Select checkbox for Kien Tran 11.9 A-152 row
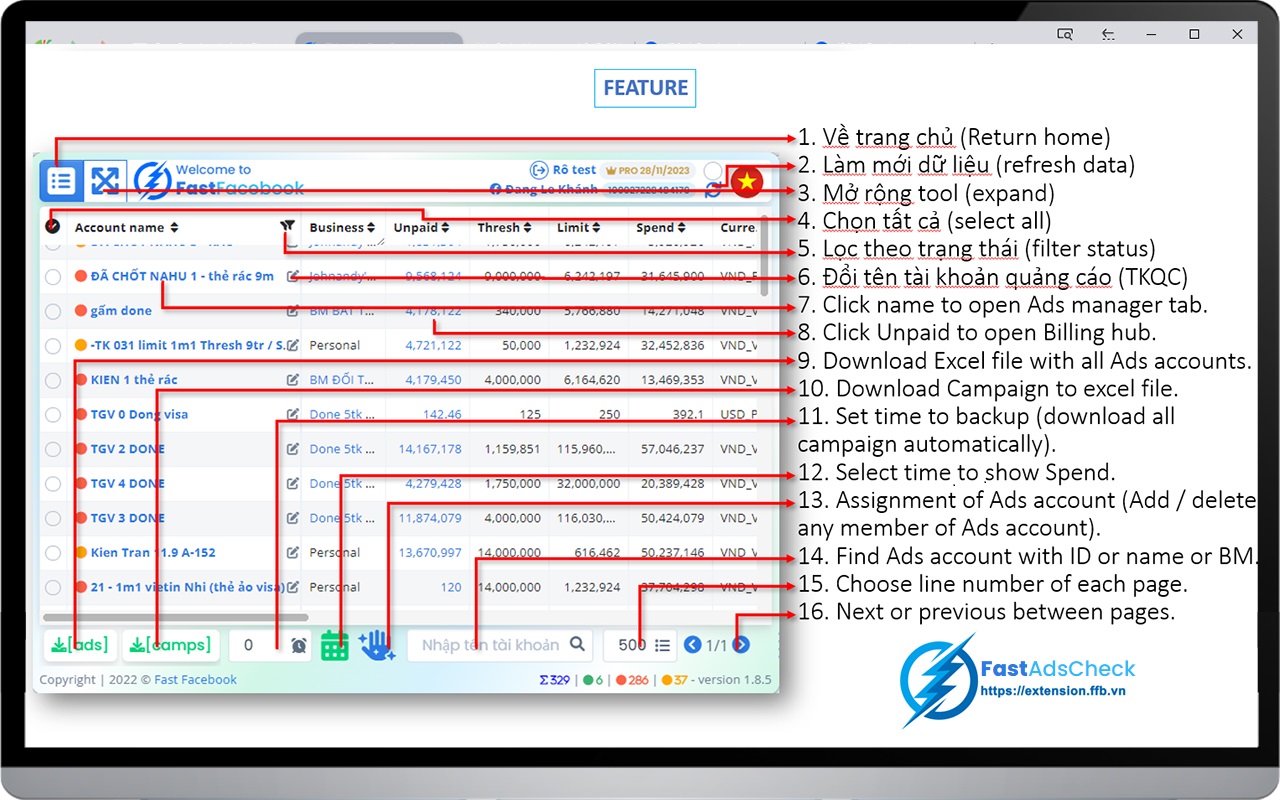The width and height of the screenshot is (1280, 800). click(x=53, y=553)
